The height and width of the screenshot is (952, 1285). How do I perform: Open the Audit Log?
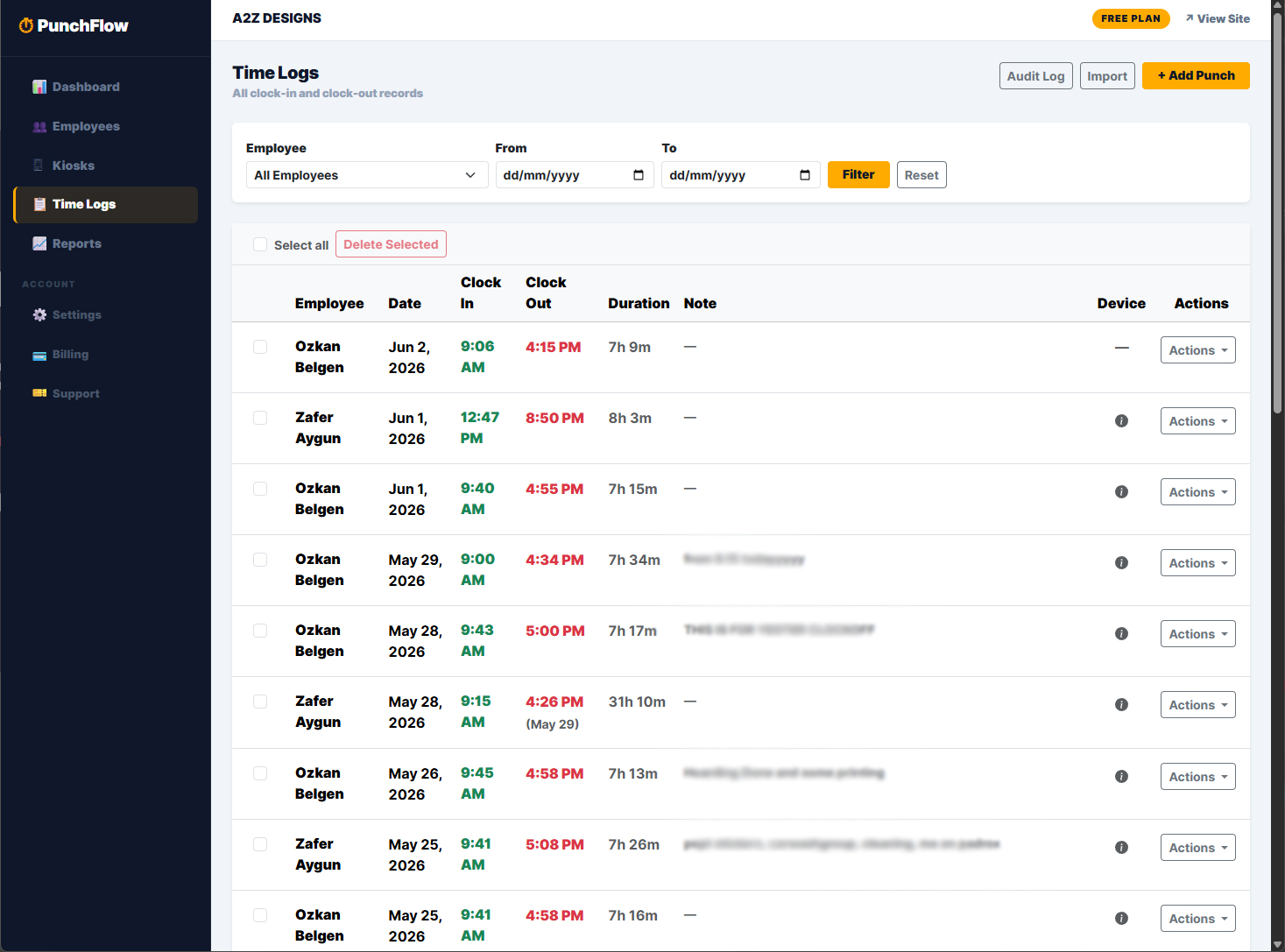pos(1035,76)
